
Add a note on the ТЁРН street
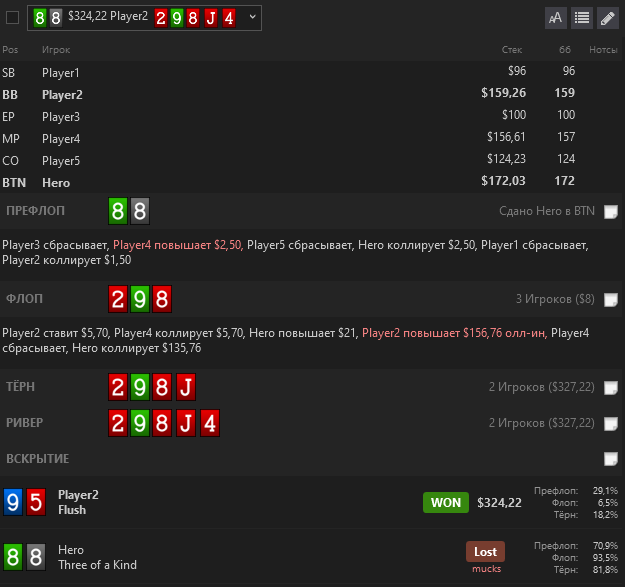tap(611, 387)
